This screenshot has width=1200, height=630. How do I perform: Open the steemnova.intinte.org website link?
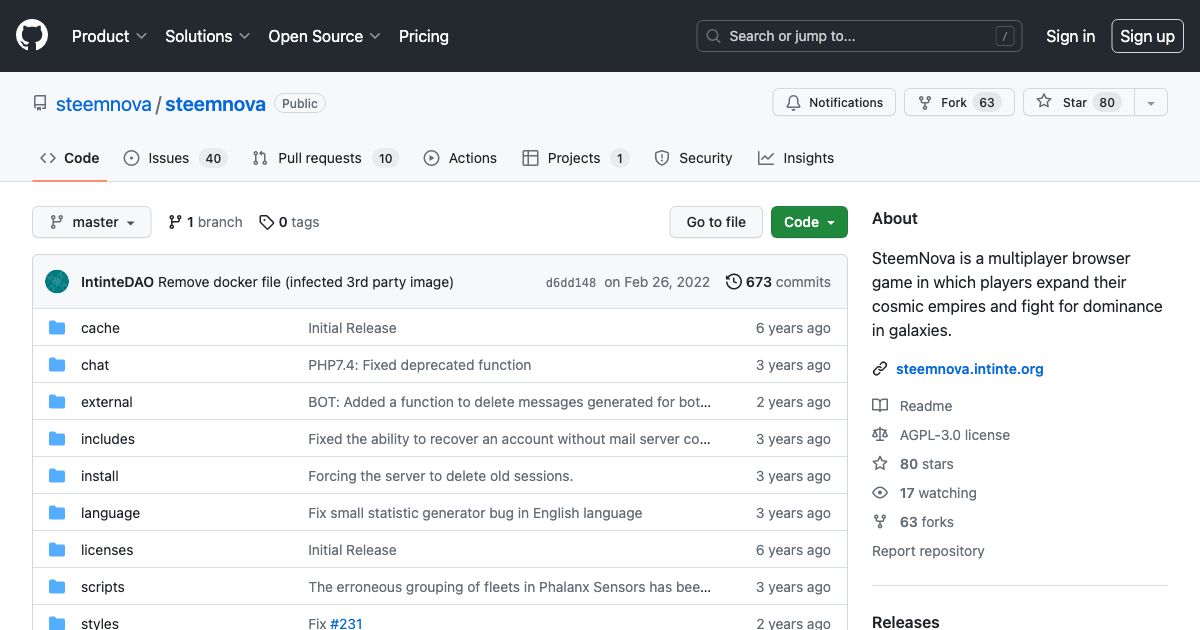(969, 369)
